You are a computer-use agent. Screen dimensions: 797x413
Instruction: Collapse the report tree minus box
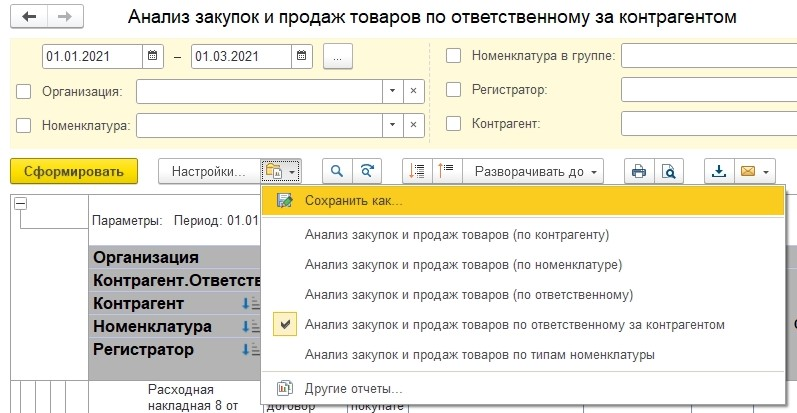[x=19, y=203]
